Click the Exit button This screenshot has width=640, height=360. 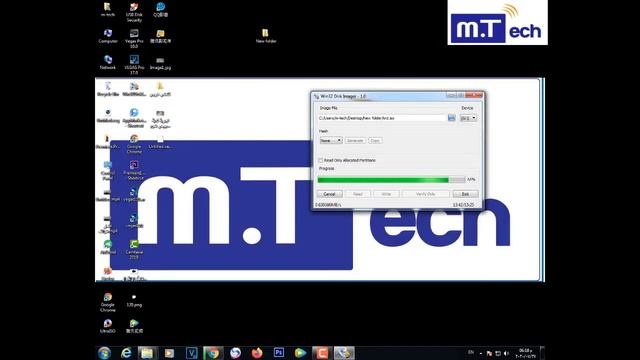[x=465, y=194]
